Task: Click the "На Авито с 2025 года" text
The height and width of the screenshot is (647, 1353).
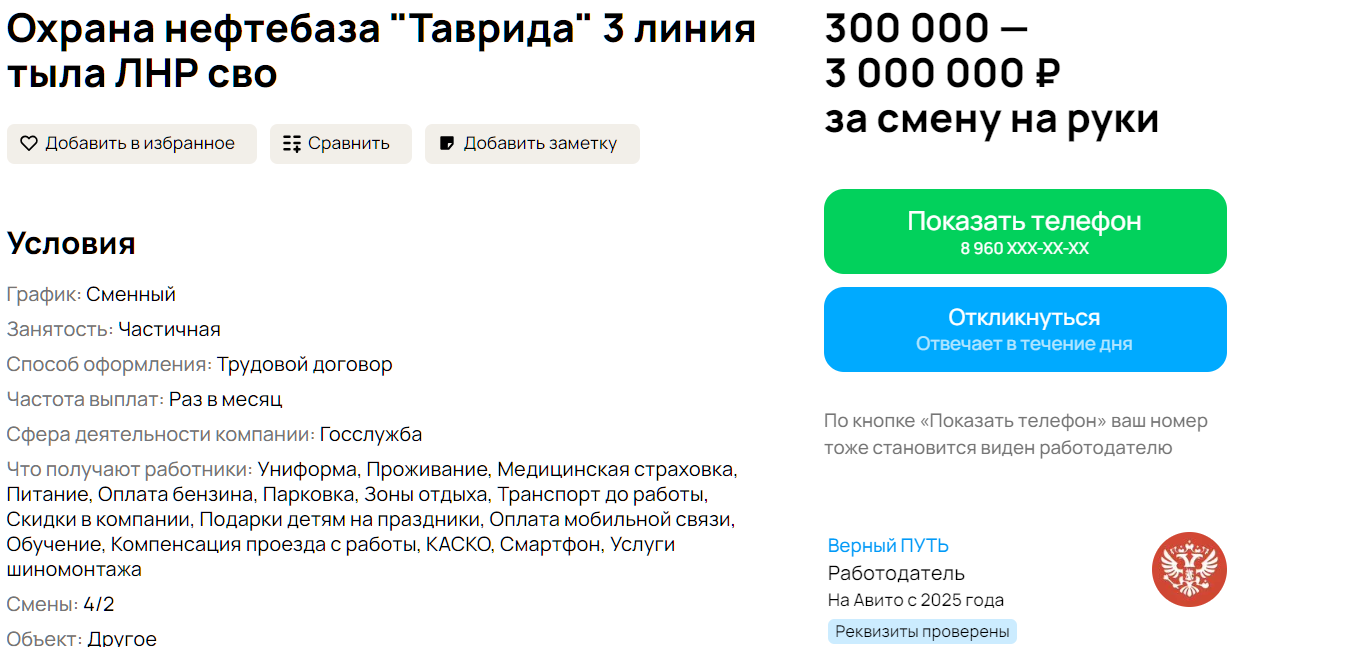Action: [915, 600]
